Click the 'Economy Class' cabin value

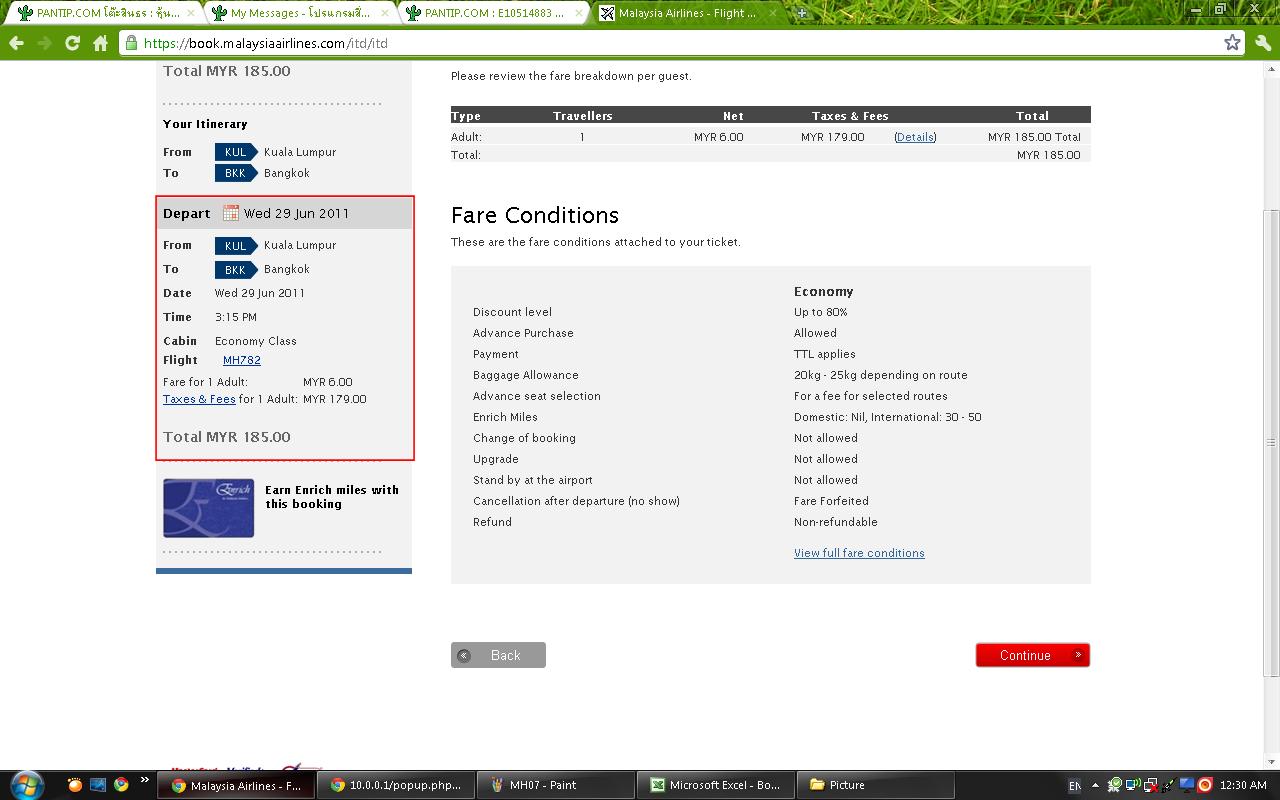point(256,341)
